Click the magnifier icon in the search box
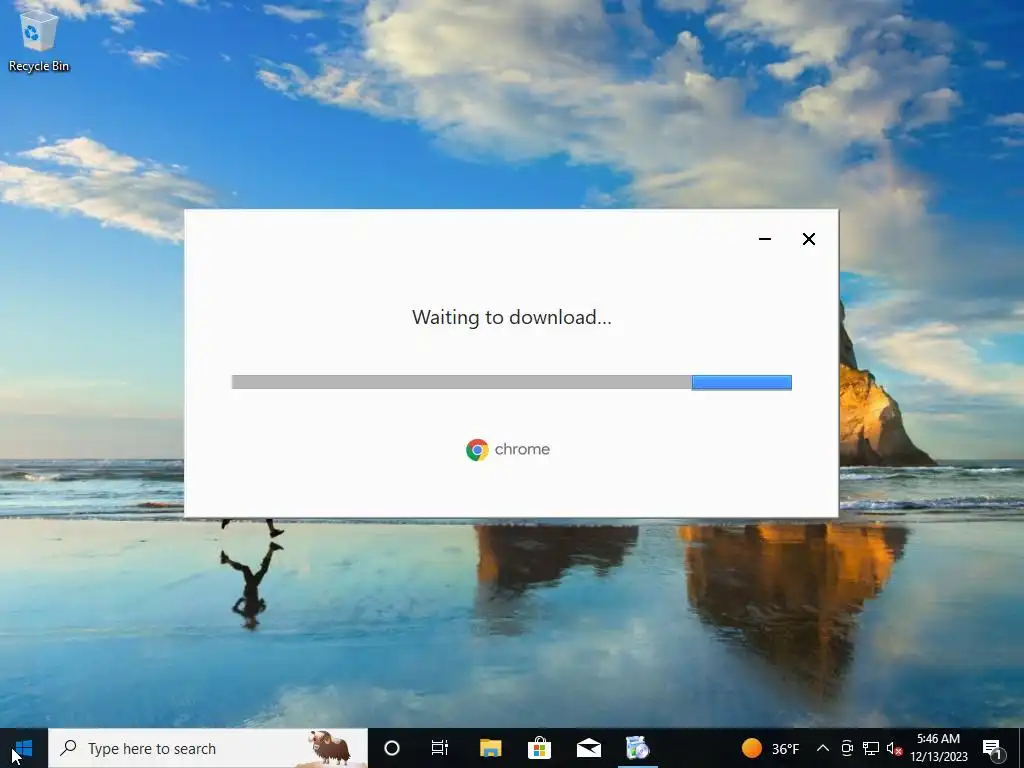This screenshot has height=768, width=1024. point(68,748)
